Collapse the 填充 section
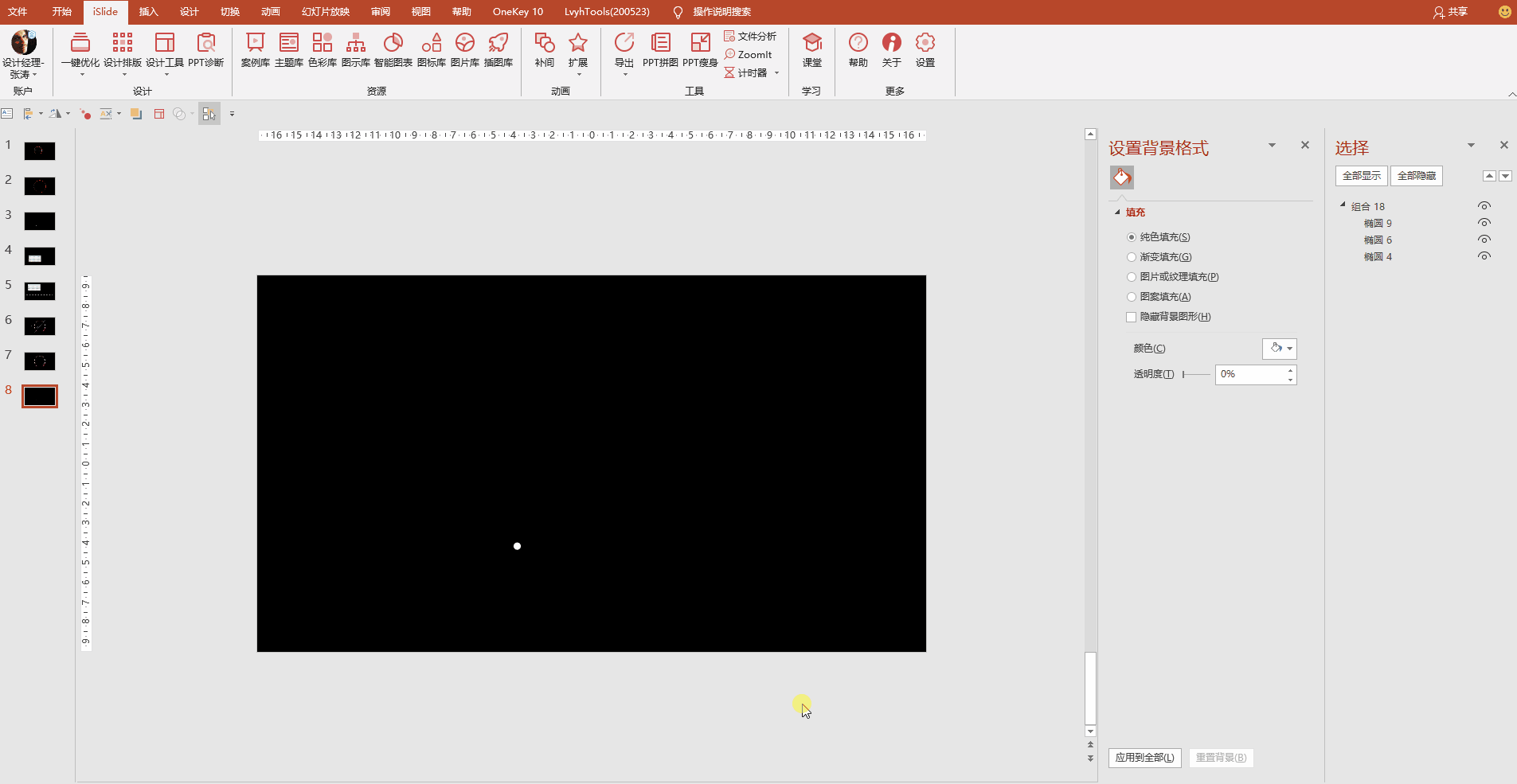1517x784 pixels. pyautogui.click(x=1117, y=213)
